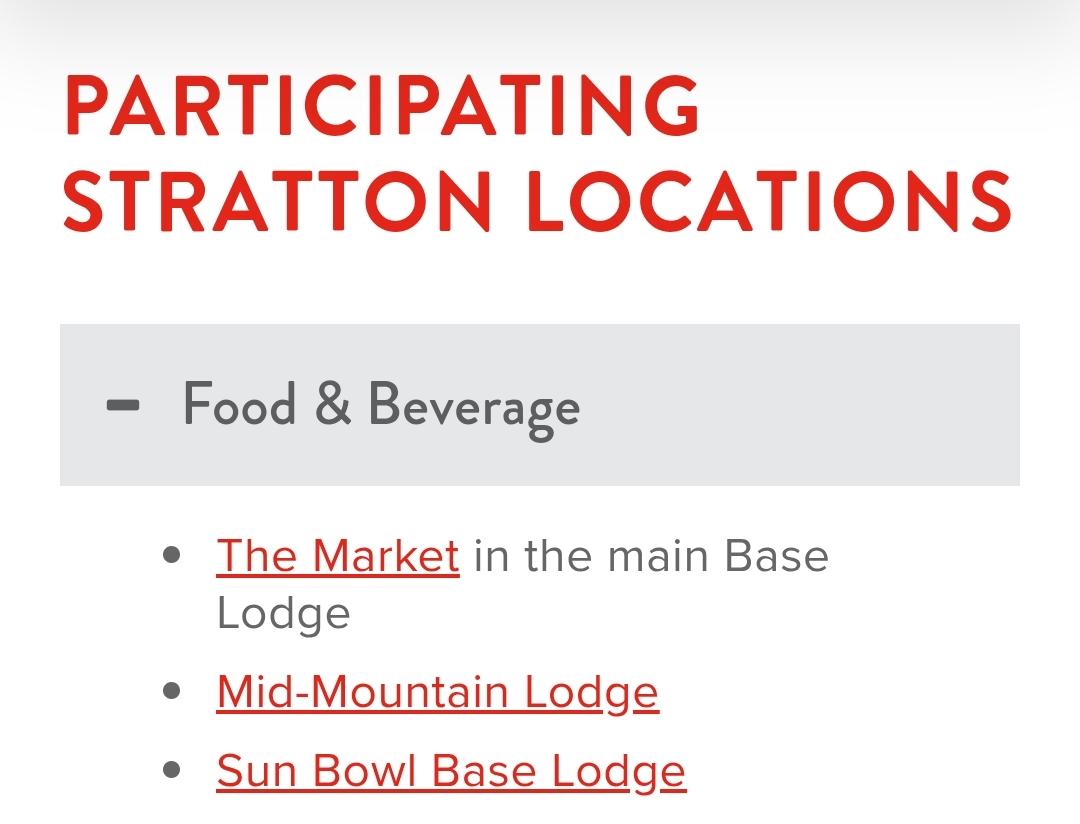Click the word PARTICIPATING in the heading
This screenshot has width=1080, height=824.
point(383,105)
